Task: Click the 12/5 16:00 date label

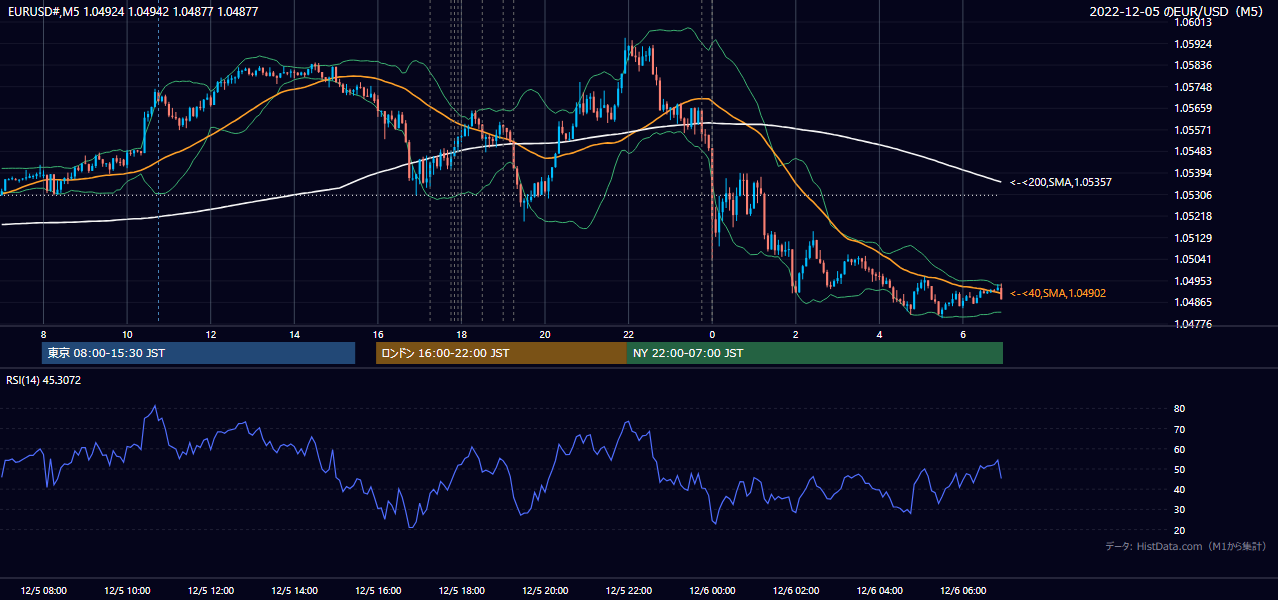Action: pos(378,591)
